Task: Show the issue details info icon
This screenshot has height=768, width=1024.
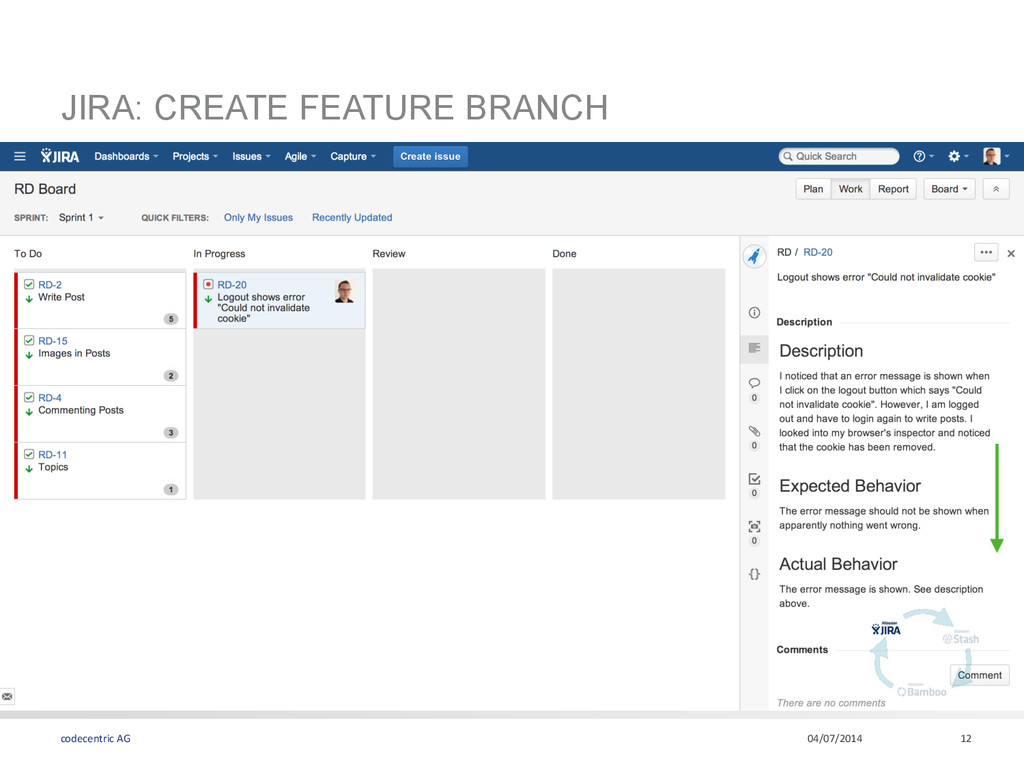Action: point(754,313)
